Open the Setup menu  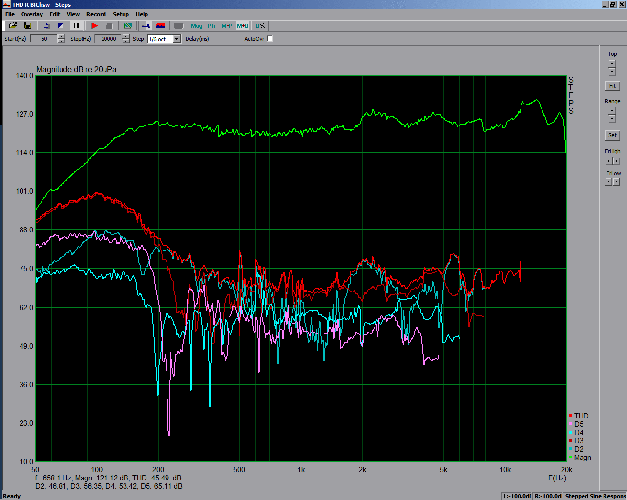(x=121, y=14)
